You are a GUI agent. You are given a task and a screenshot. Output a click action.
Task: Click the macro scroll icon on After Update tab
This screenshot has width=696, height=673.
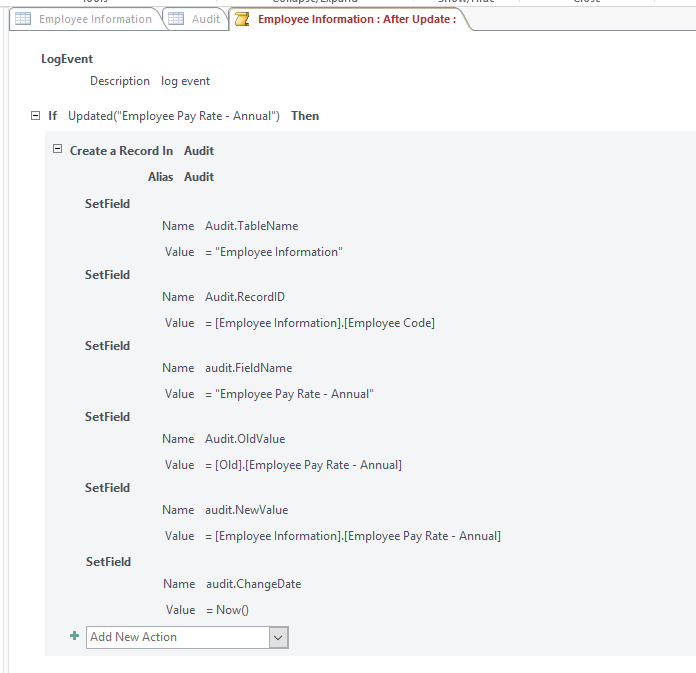[x=242, y=19]
